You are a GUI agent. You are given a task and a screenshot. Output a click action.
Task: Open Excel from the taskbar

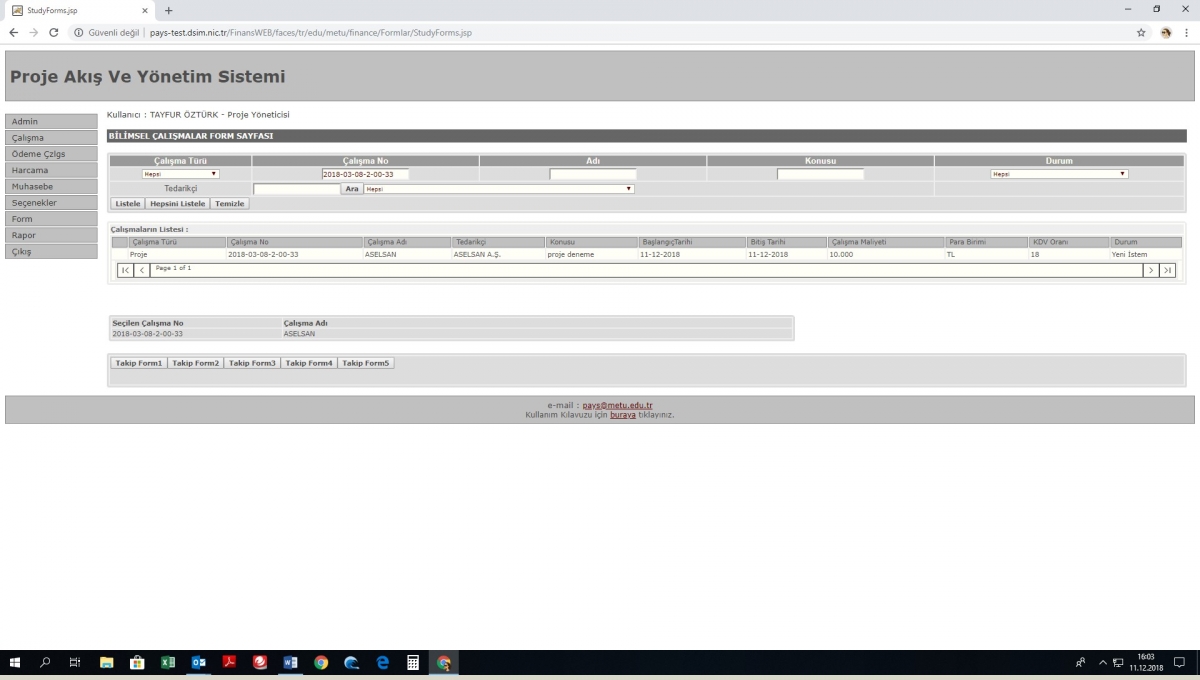click(168, 662)
